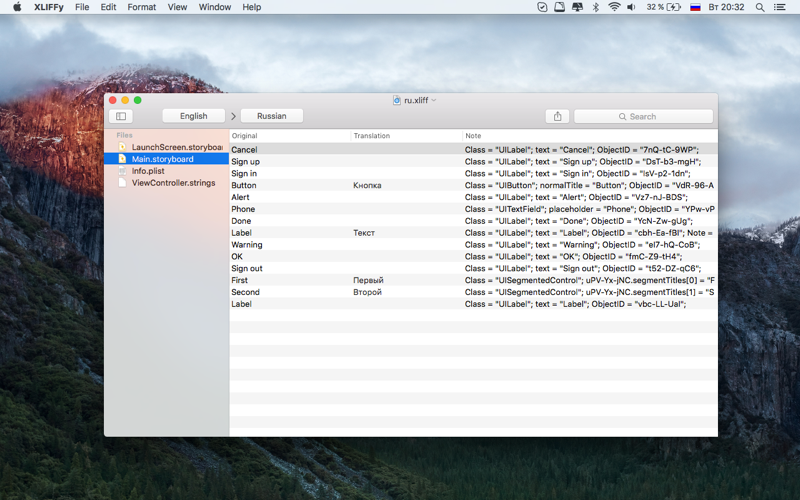Select LaunchScreen.storyboard in the Files list
800x500 pixels.
166,147
